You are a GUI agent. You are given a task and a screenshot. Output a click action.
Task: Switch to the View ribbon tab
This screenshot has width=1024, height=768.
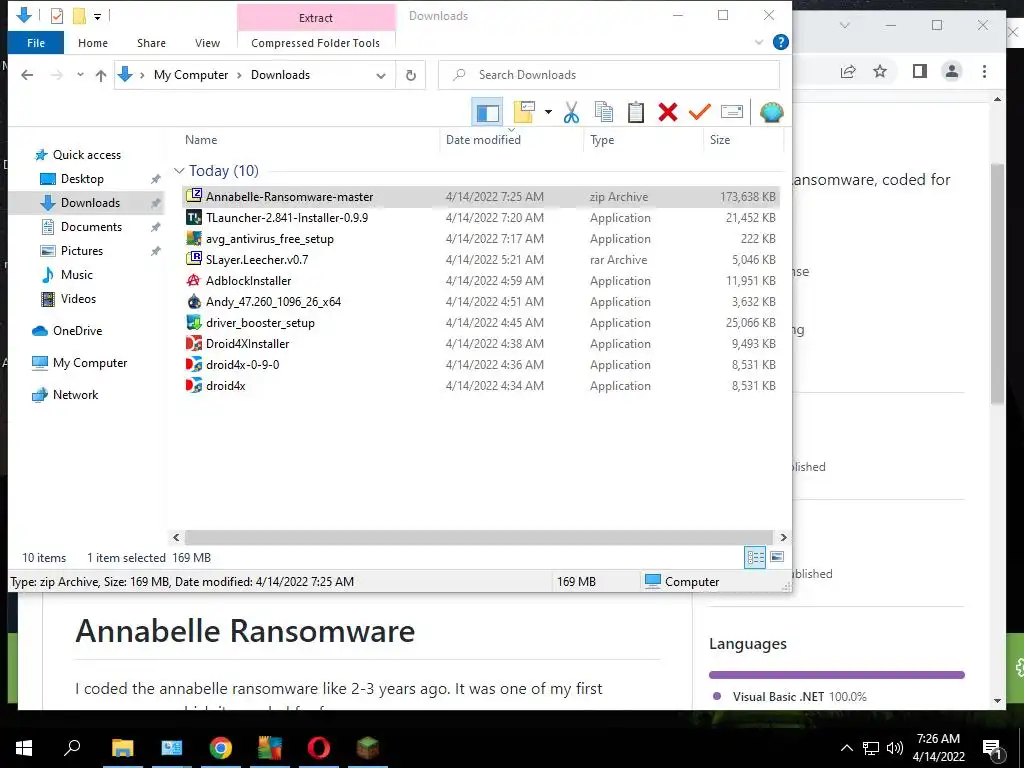tap(207, 43)
